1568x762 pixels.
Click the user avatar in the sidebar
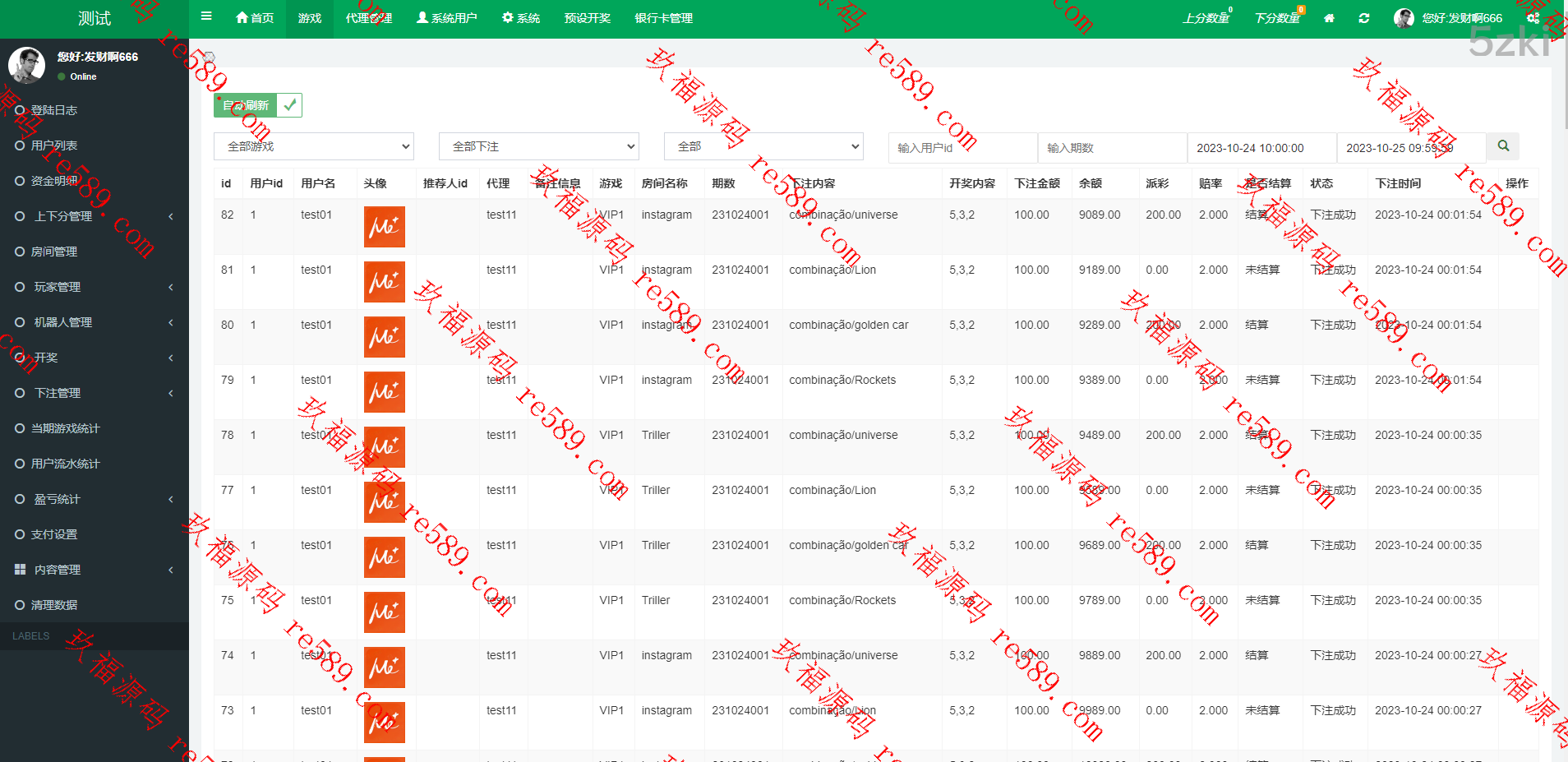click(27, 65)
